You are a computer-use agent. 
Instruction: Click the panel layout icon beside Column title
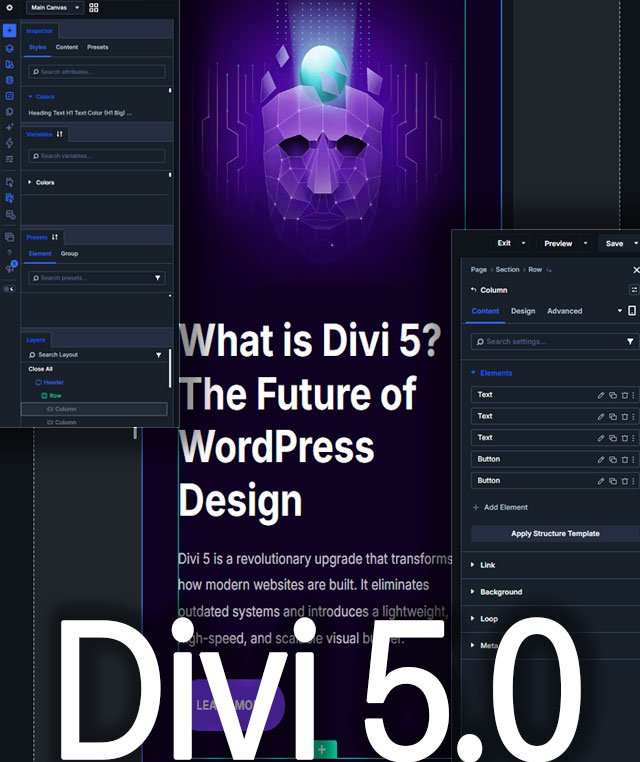[634, 290]
